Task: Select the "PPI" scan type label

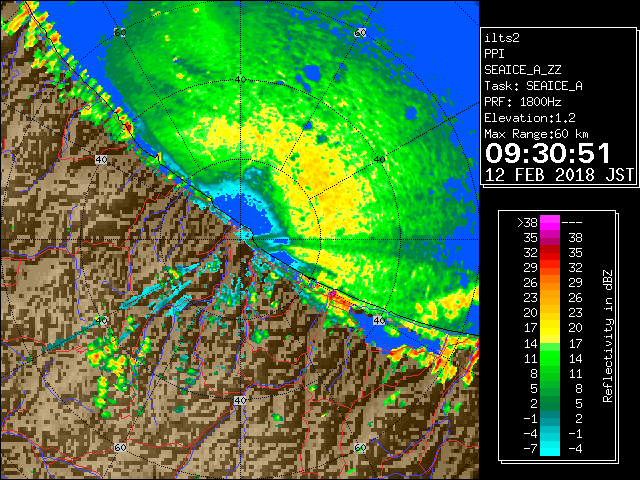Action: coord(494,54)
